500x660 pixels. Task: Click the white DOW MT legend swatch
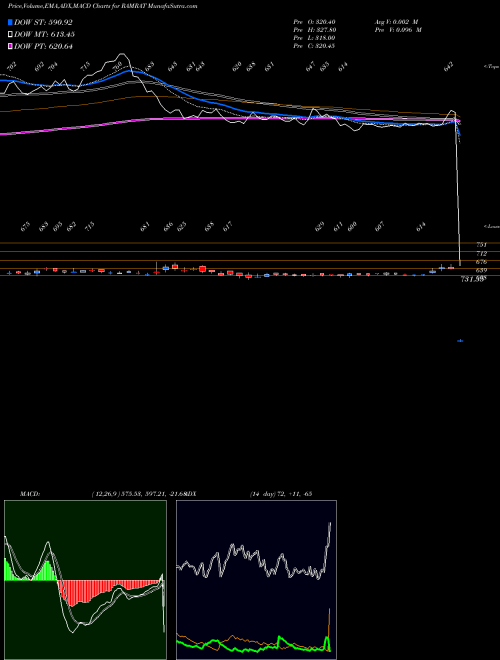[11, 34]
